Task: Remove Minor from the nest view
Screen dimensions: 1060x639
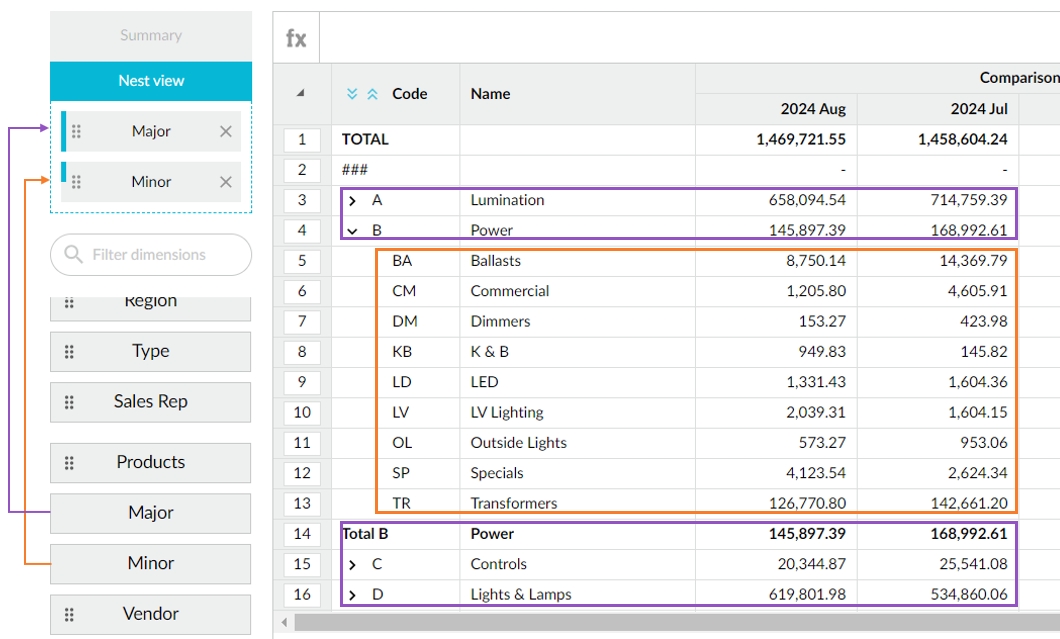Action: 225,182
